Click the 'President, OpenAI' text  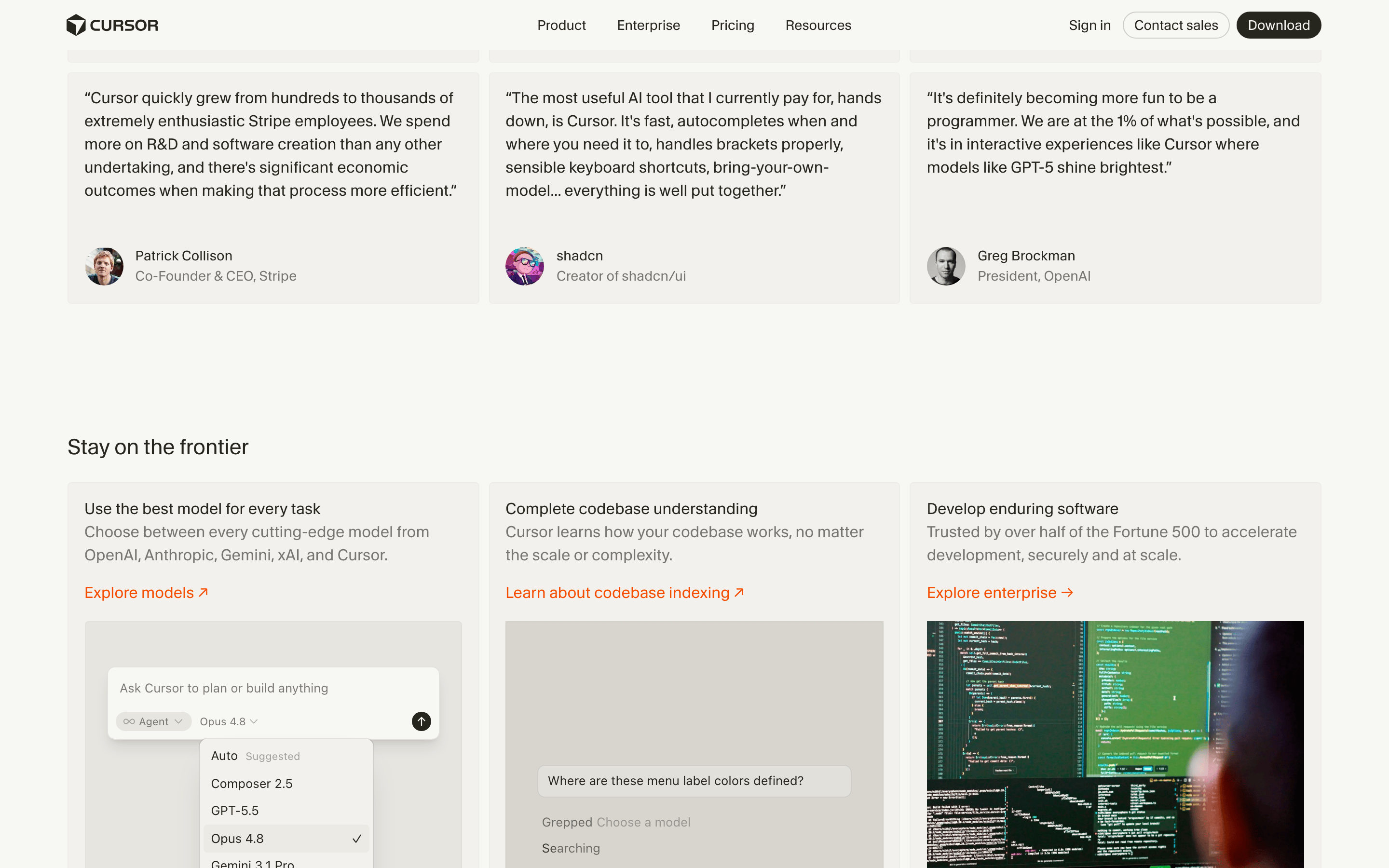pyautogui.click(x=1034, y=276)
